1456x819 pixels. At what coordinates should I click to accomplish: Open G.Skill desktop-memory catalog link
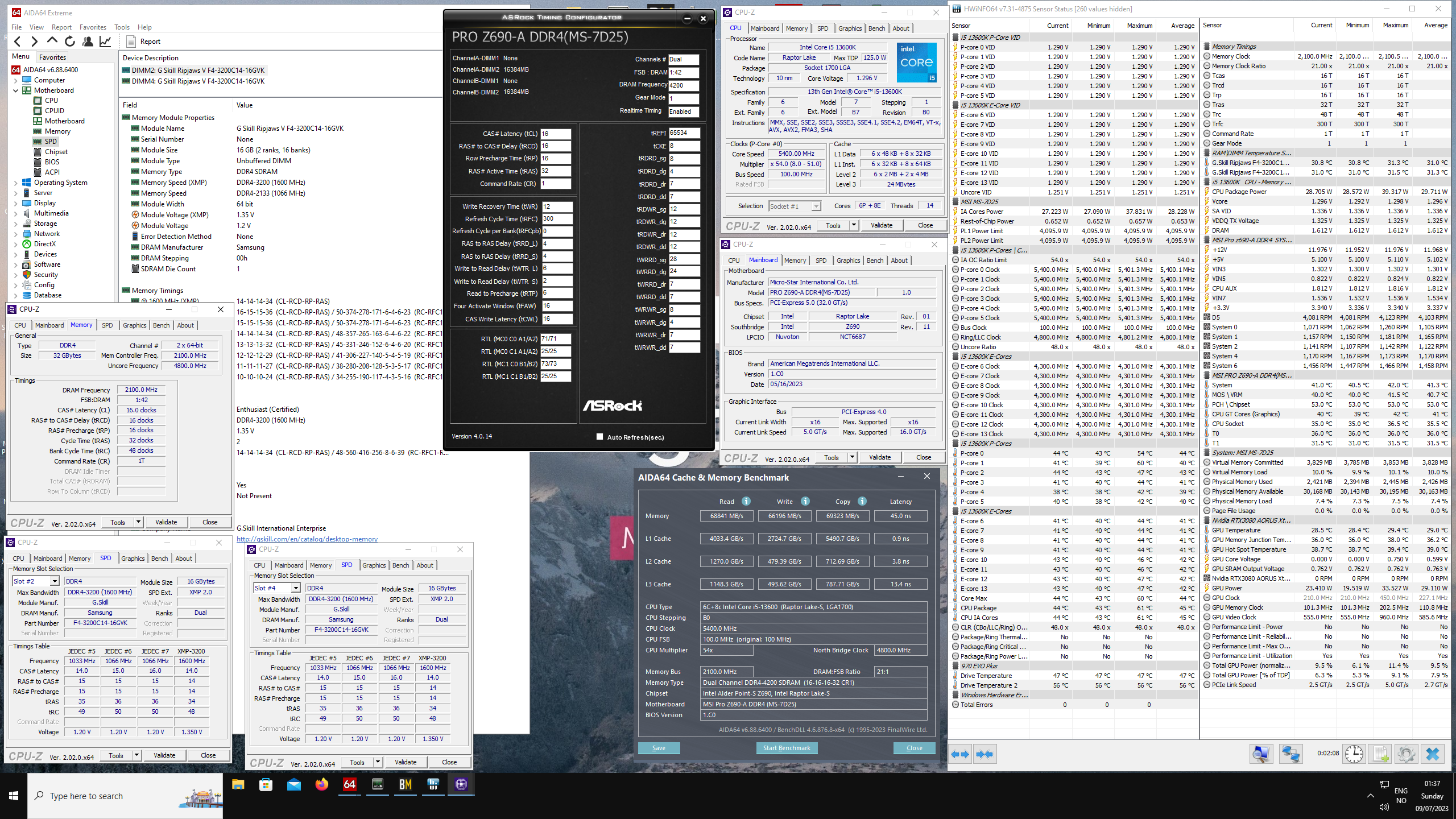(307, 539)
